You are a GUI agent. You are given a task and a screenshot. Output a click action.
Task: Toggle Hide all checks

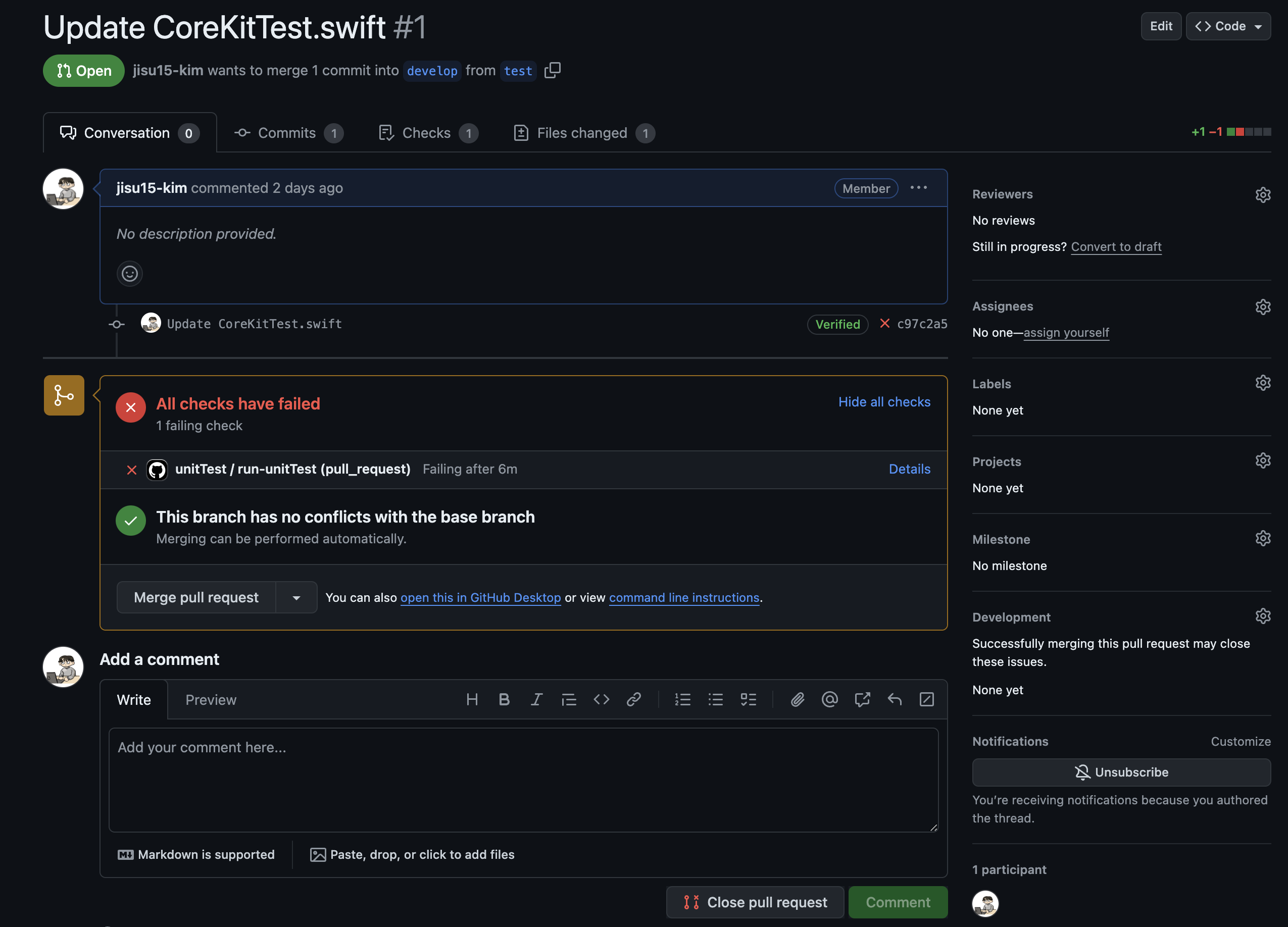pos(883,402)
